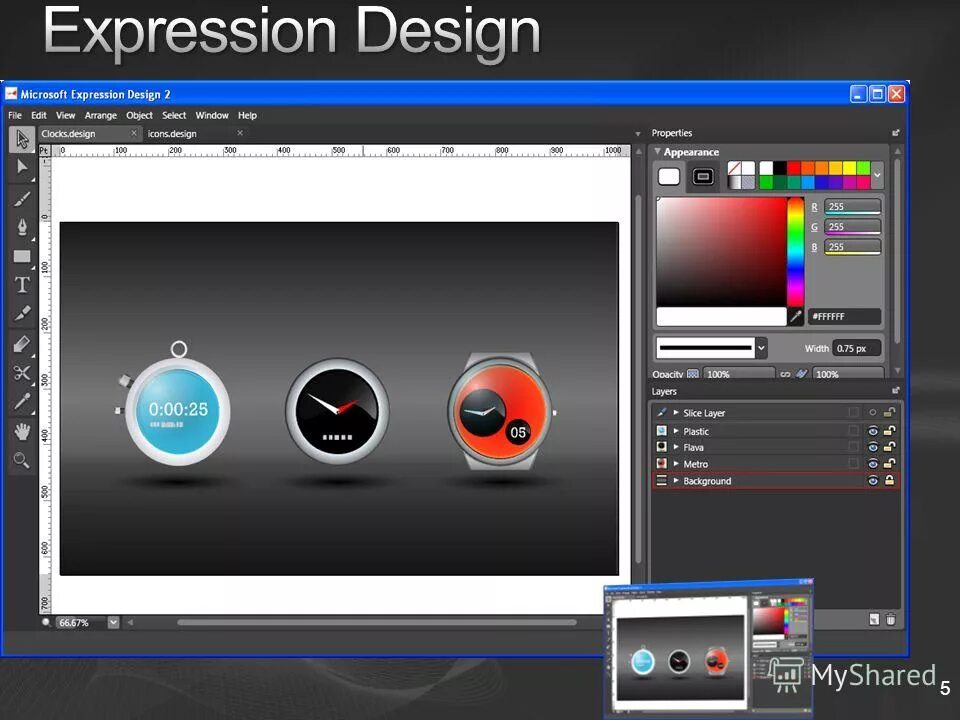960x720 pixels.
Task: Select the Rectangle tool
Action: (x=22, y=256)
